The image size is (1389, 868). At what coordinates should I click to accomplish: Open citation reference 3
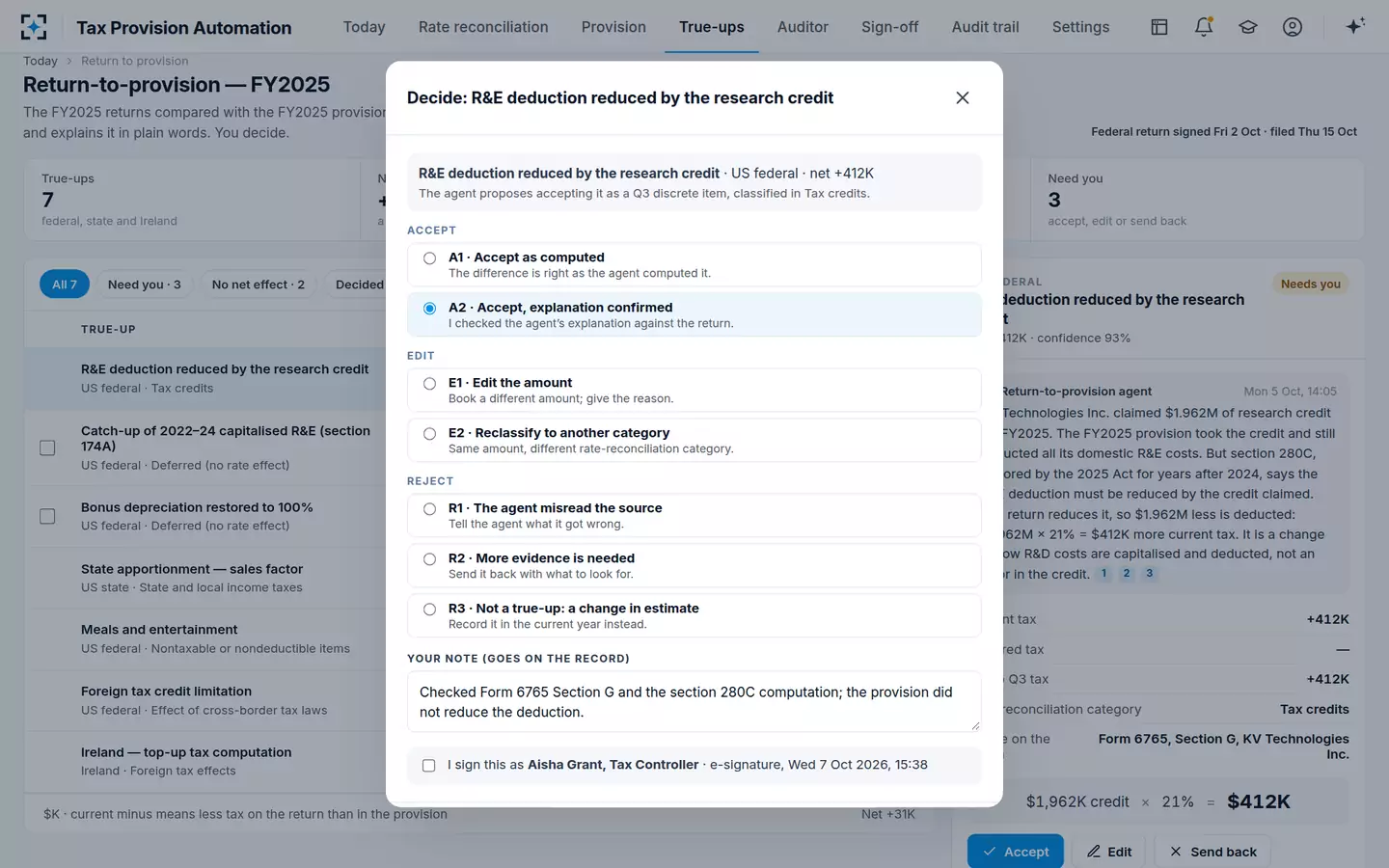pos(1149,573)
